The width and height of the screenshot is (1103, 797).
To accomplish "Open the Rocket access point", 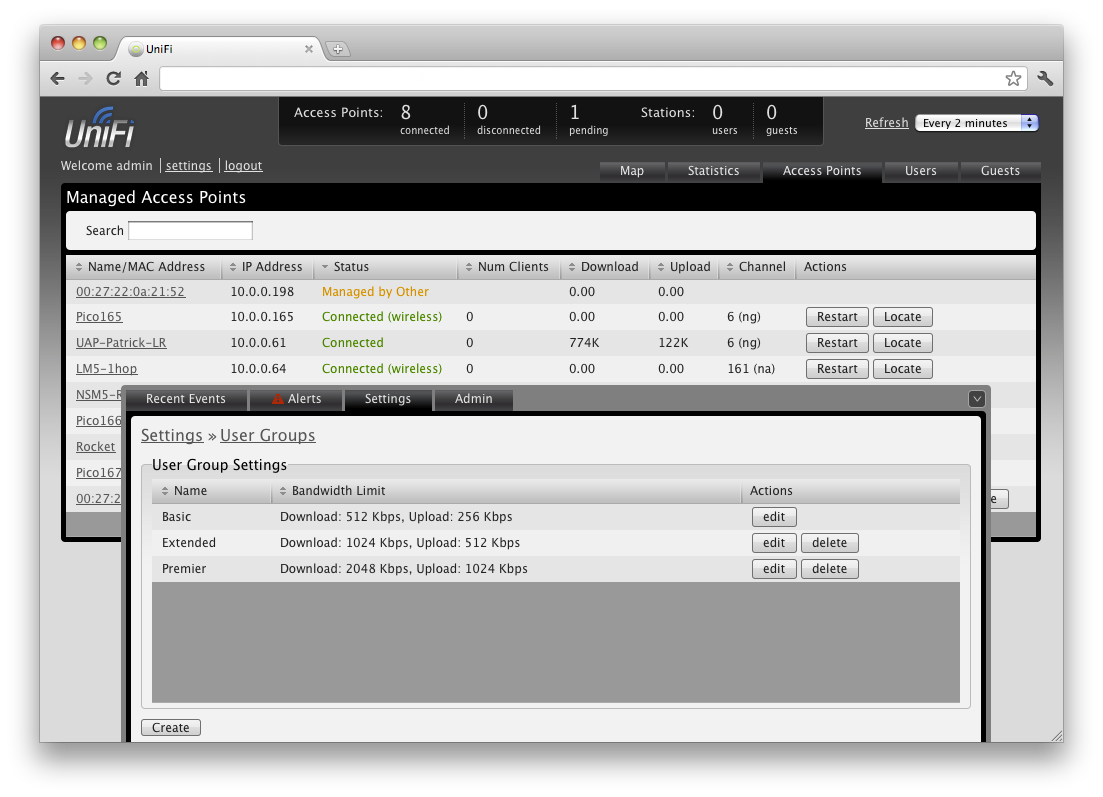I will tap(96, 447).
